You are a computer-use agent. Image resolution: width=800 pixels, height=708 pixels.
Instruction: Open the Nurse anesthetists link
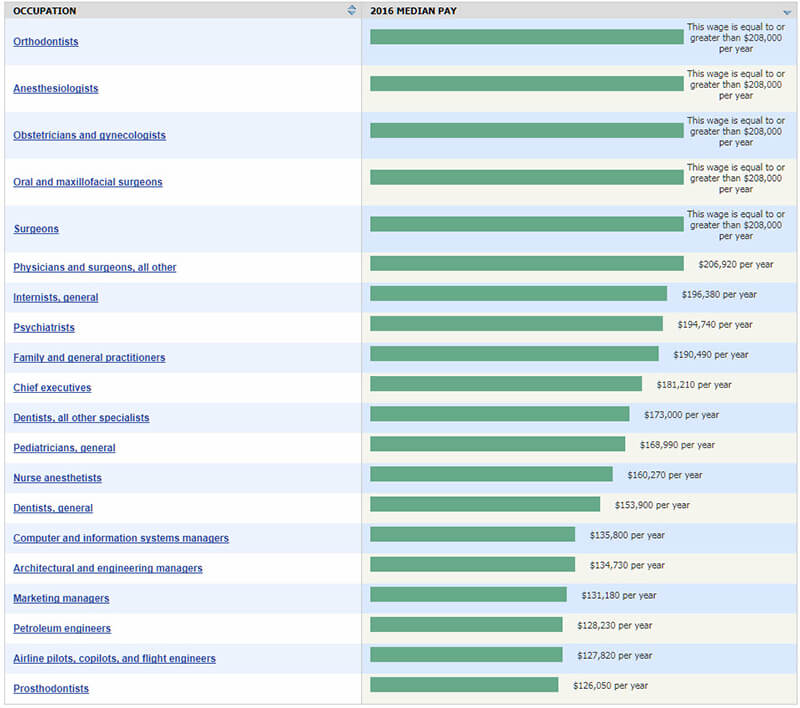pyautogui.click(x=57, y=478)
